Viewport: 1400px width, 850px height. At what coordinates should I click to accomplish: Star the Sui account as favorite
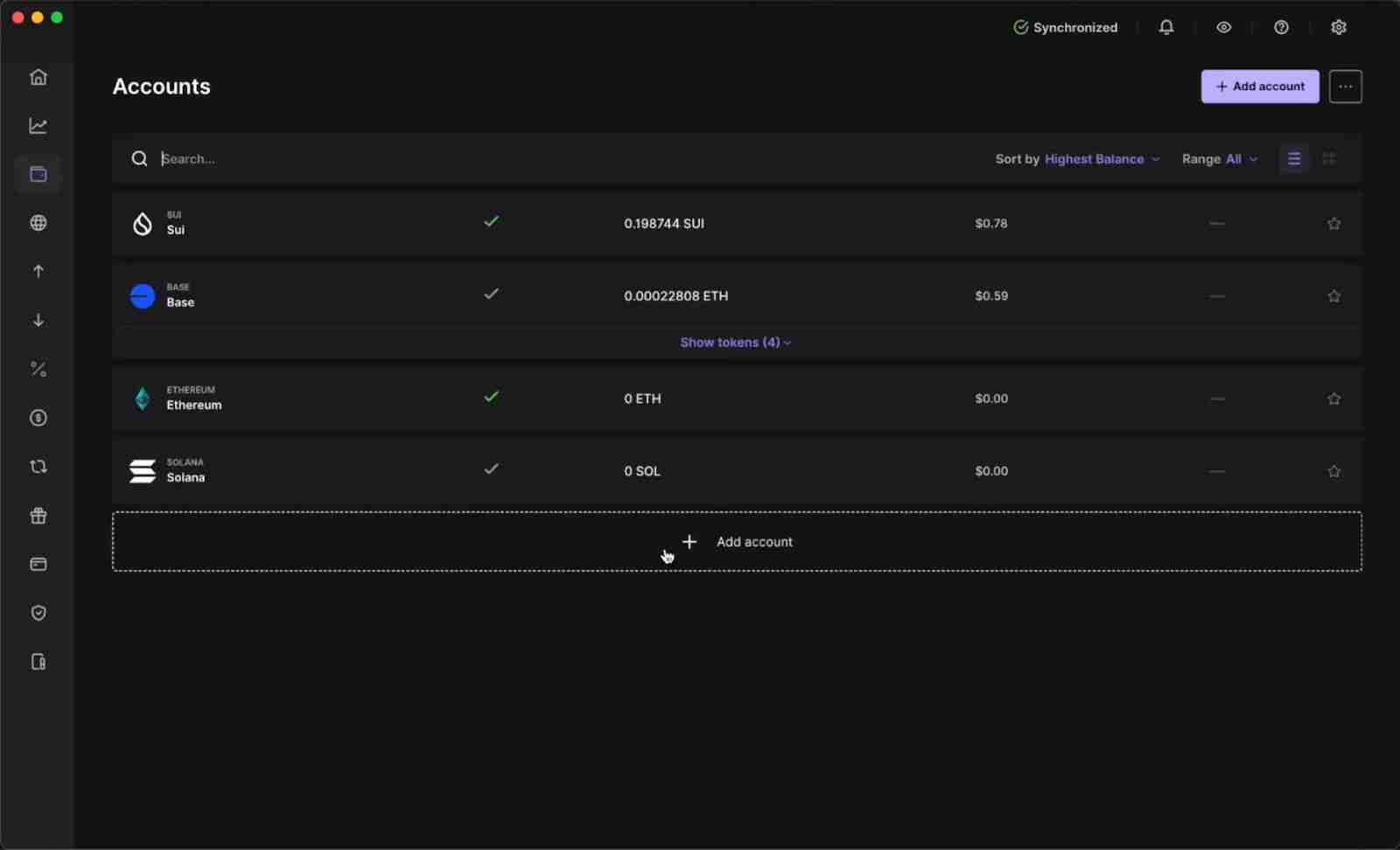tap(1333, 224)
